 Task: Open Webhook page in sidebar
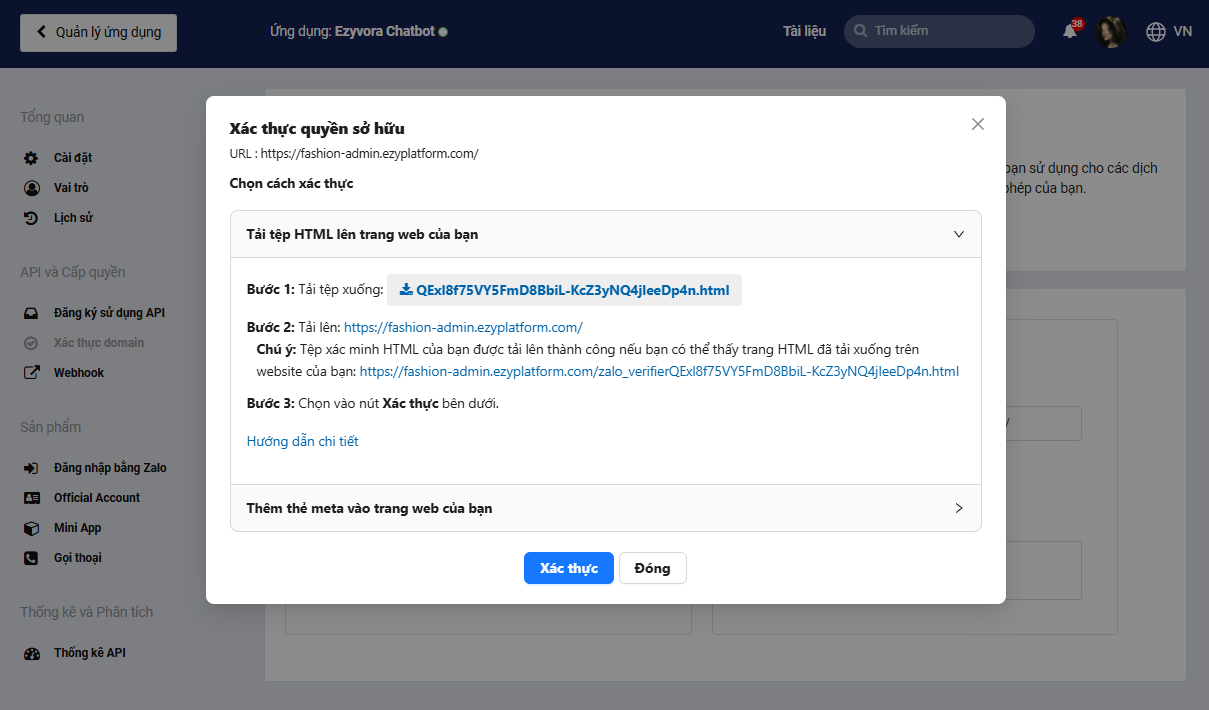[79, 373]
